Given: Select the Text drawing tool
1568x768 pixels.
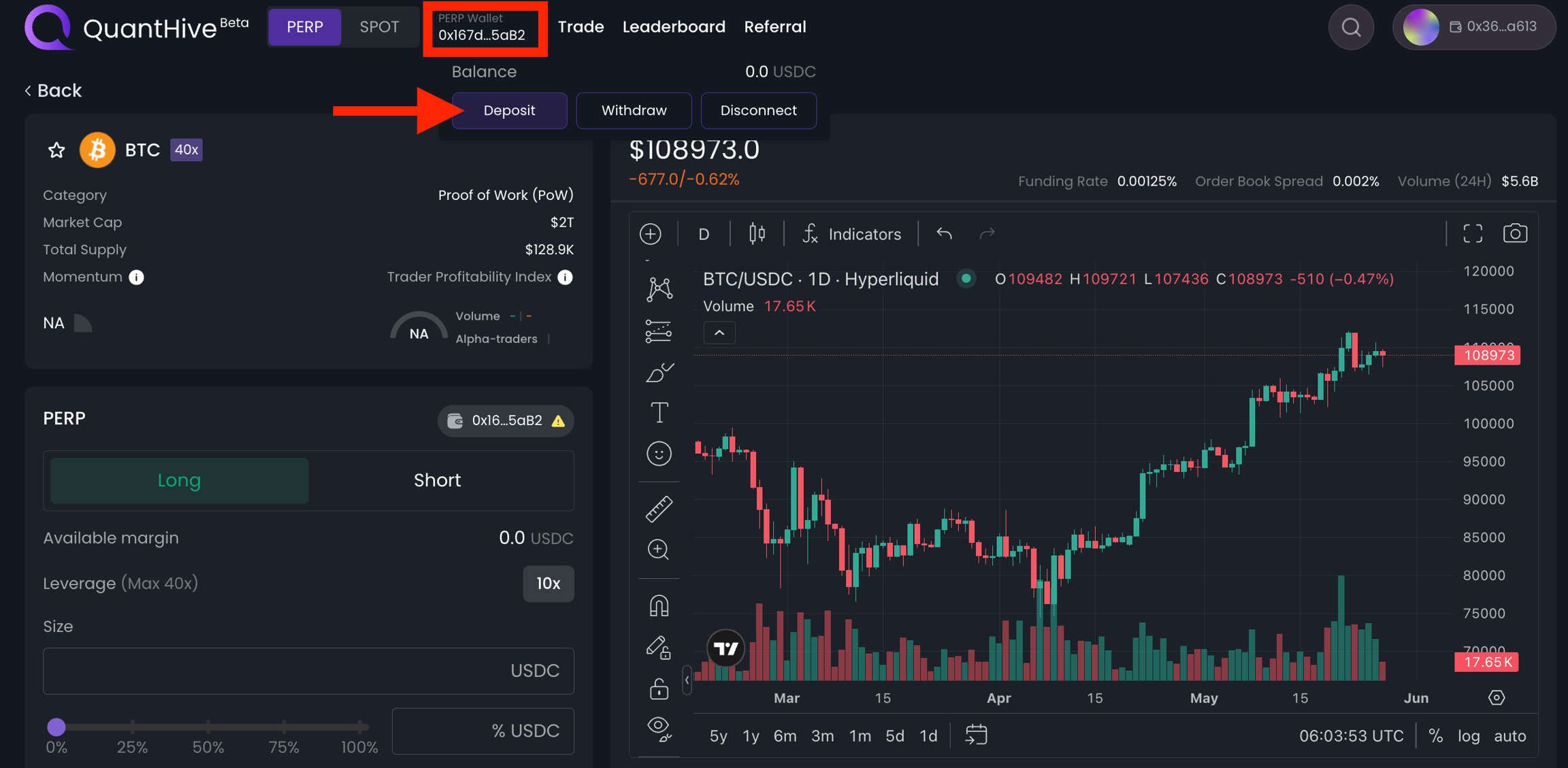Looking at the screenshot, I should click(x=659, y=413).
